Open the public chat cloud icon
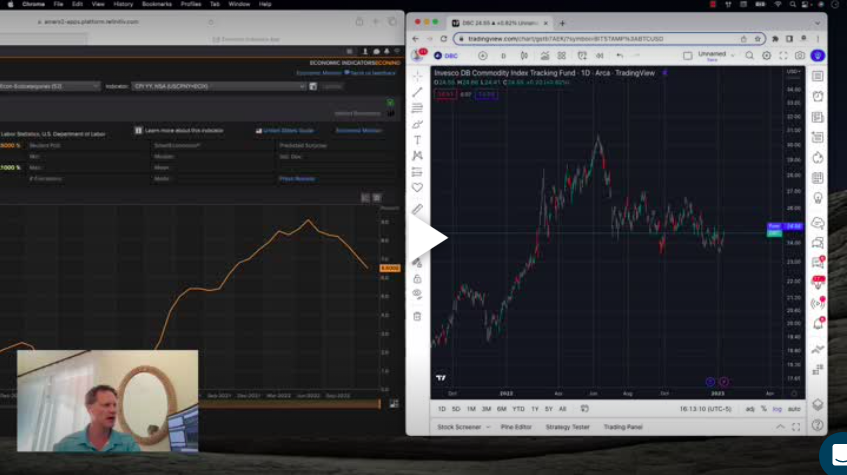Viewport: 847px width, 475px height. [817, 222]
